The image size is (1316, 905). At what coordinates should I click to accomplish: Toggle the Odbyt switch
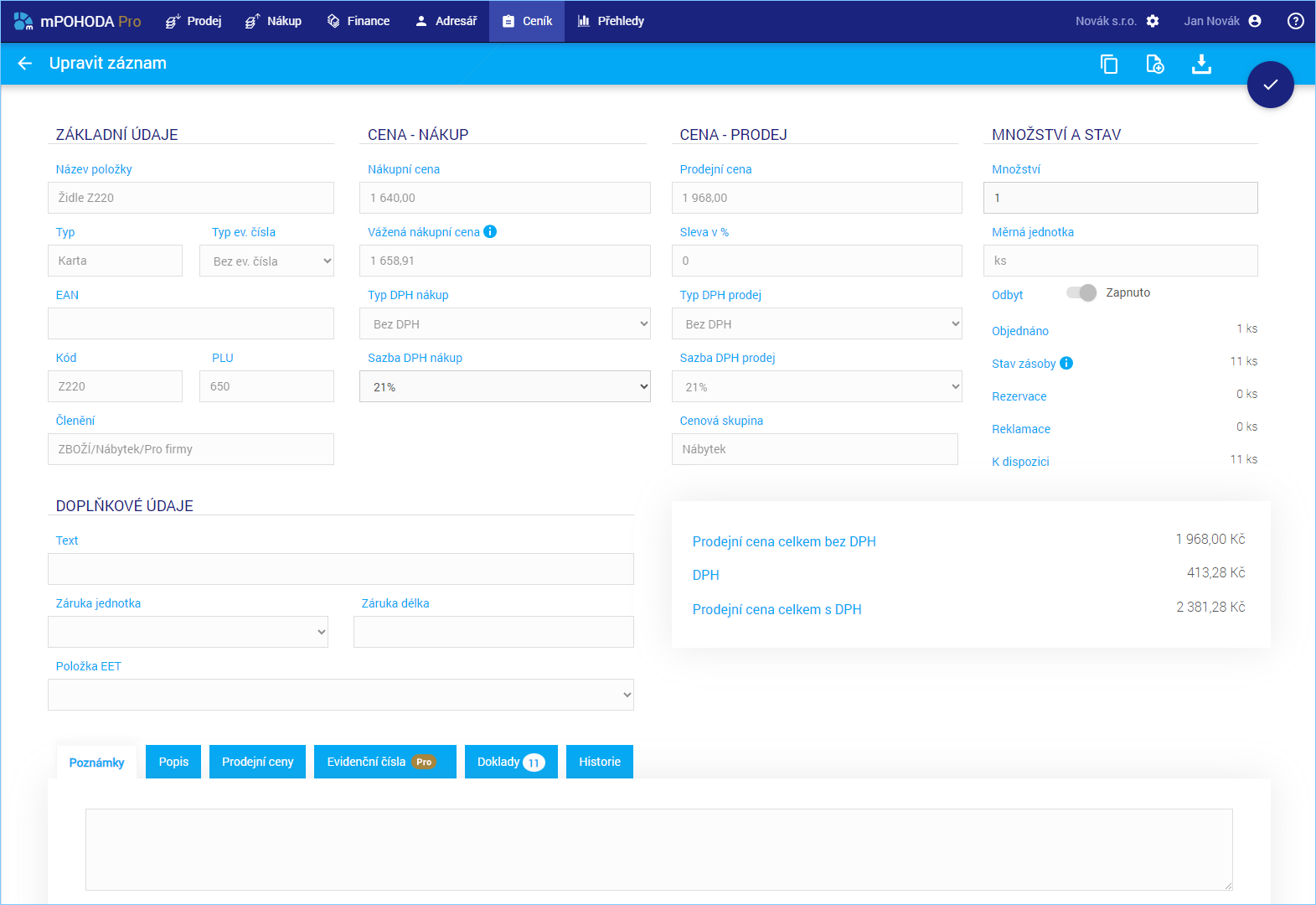pyautogui.click(x=1081, y=292)
